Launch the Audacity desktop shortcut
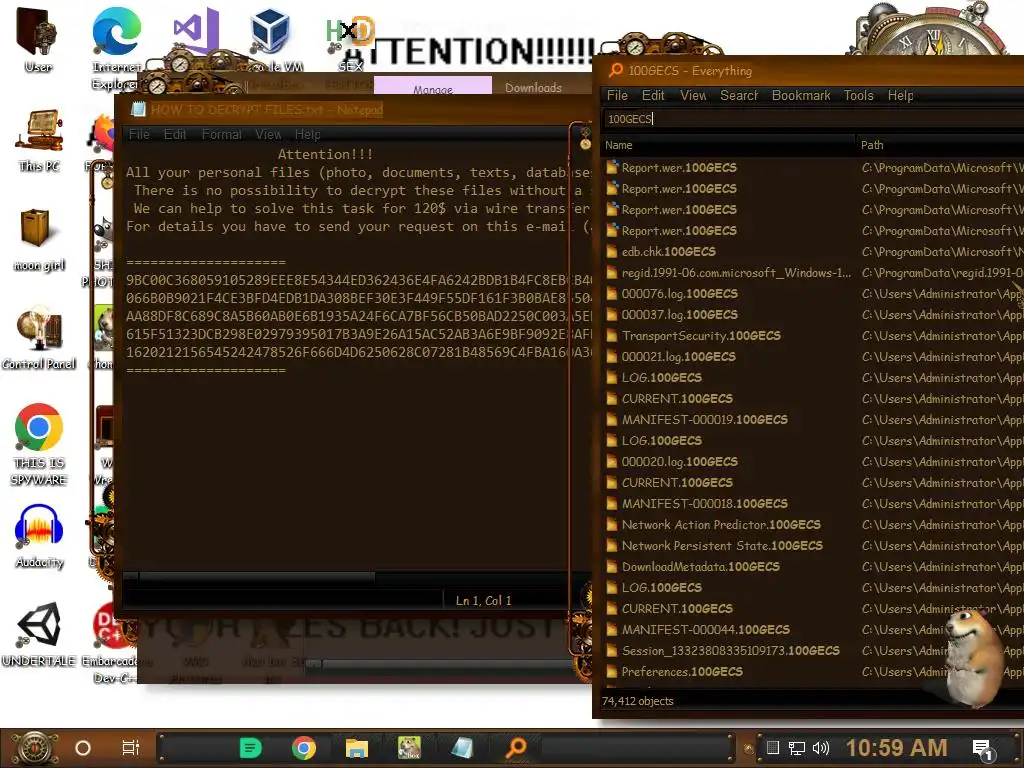The height and width of the screenshot is (768, 1024). [x=39, y=536]
